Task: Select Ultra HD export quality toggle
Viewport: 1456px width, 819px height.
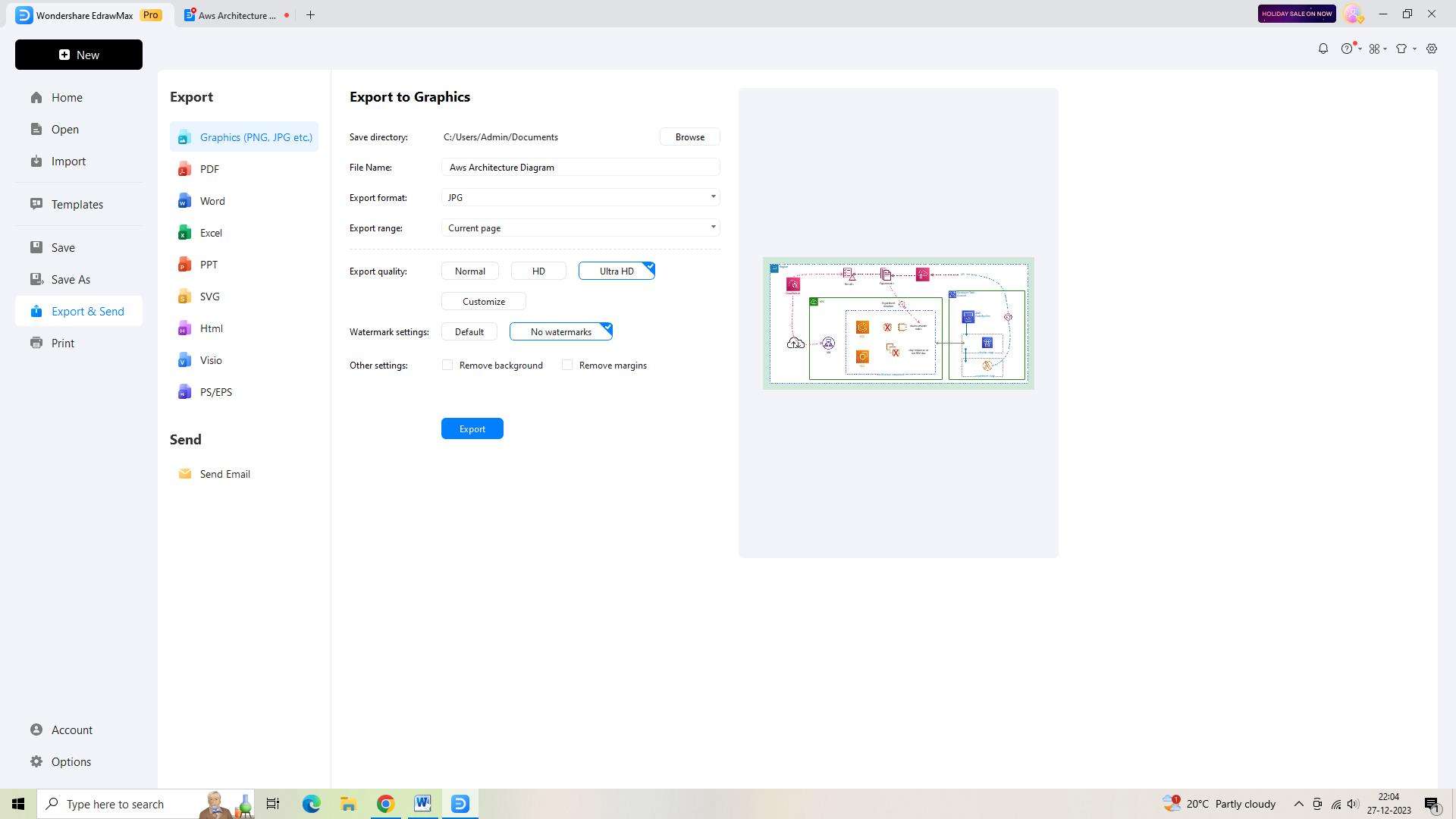Action: click(616, 271)
